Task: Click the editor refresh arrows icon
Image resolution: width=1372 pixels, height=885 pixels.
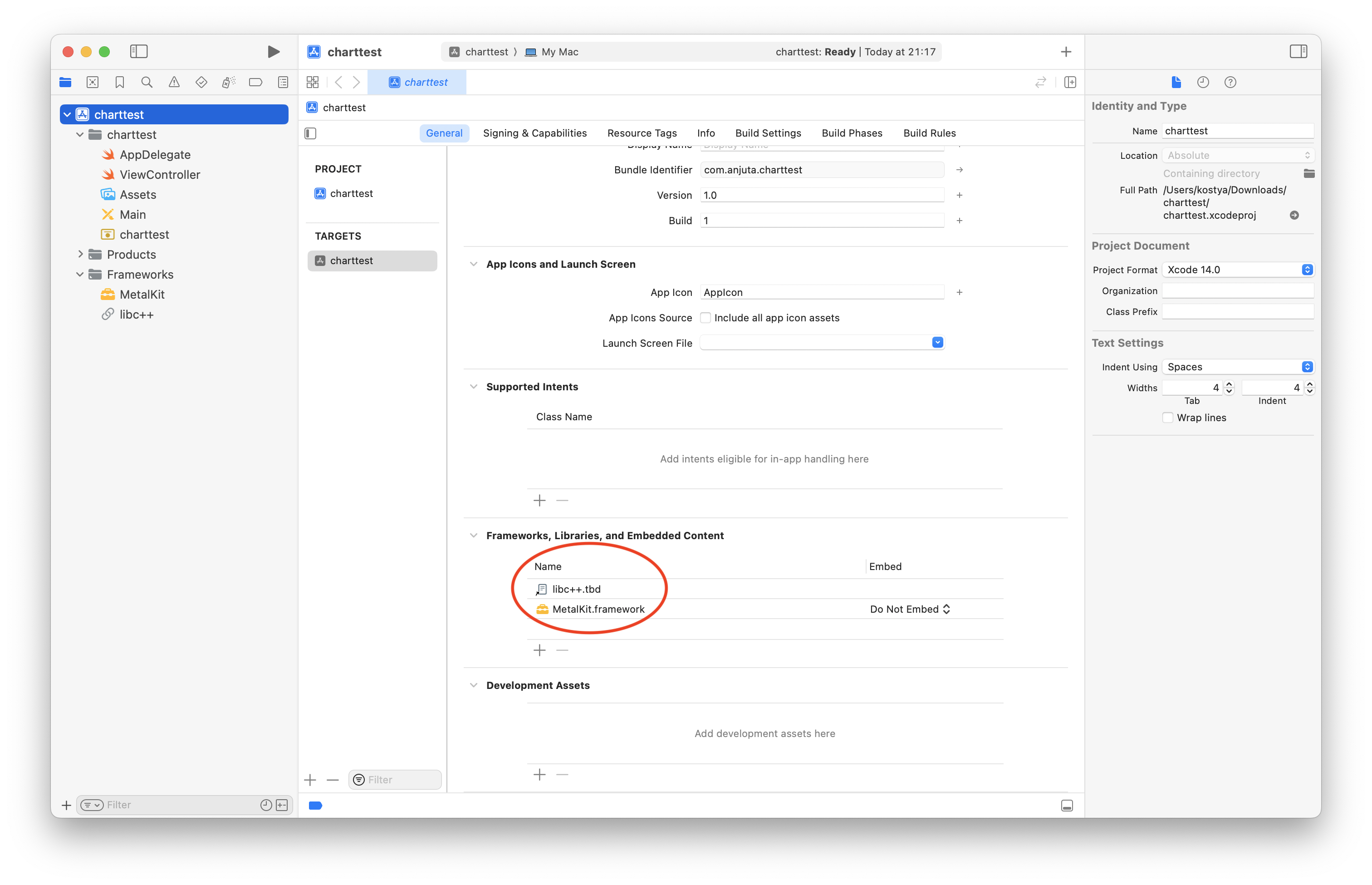Action: click(1041, 82)
